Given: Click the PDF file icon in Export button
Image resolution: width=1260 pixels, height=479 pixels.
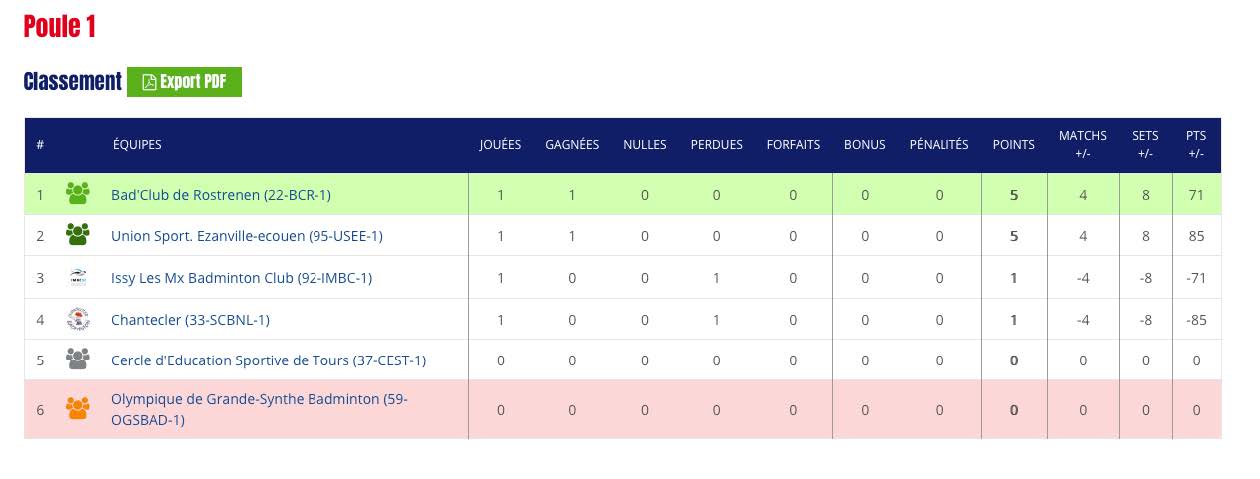Looking at the screenshot, I should (149, 82).
